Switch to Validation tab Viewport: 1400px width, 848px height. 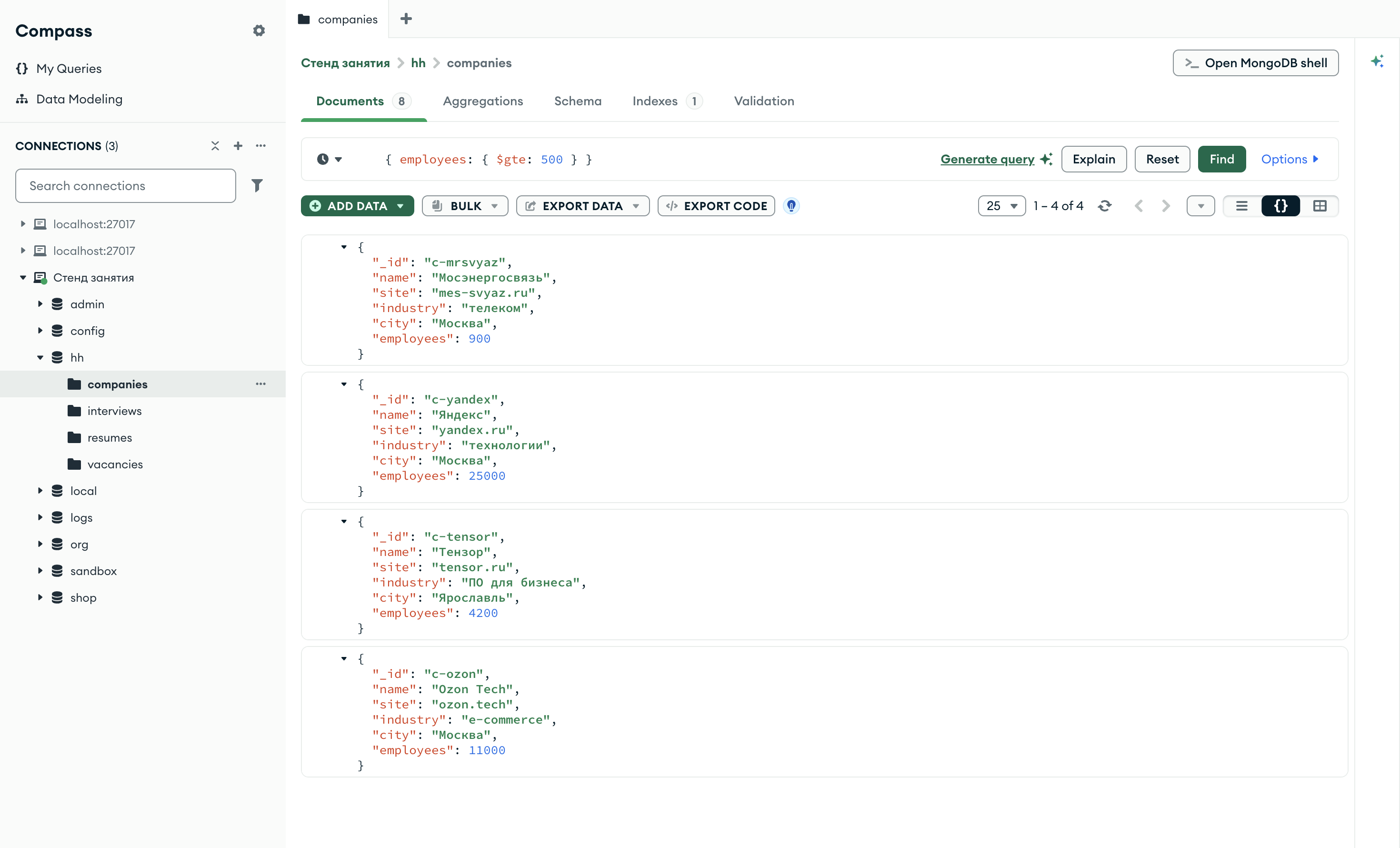(x=764, y=101)
